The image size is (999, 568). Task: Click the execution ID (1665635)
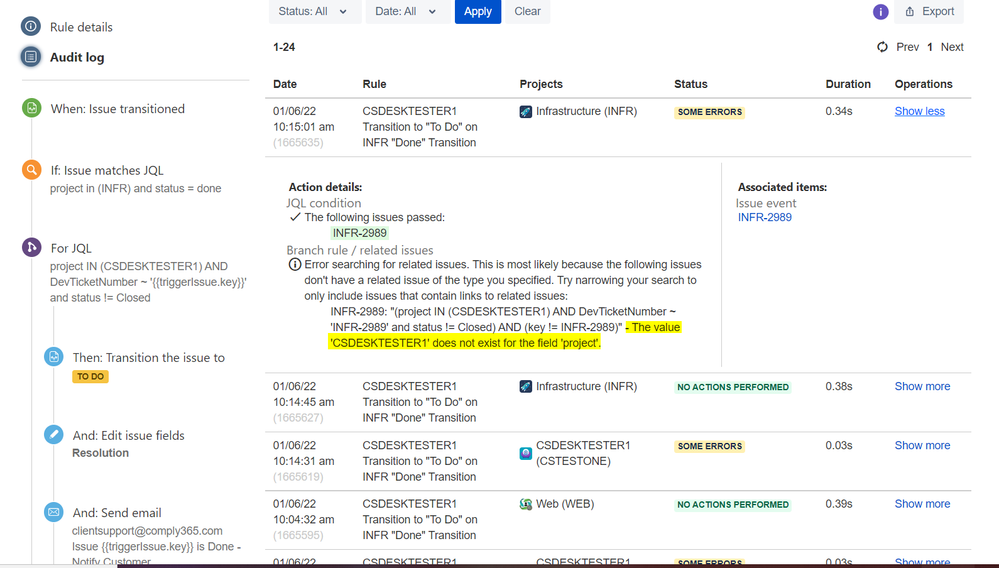[x=298, y=143]
